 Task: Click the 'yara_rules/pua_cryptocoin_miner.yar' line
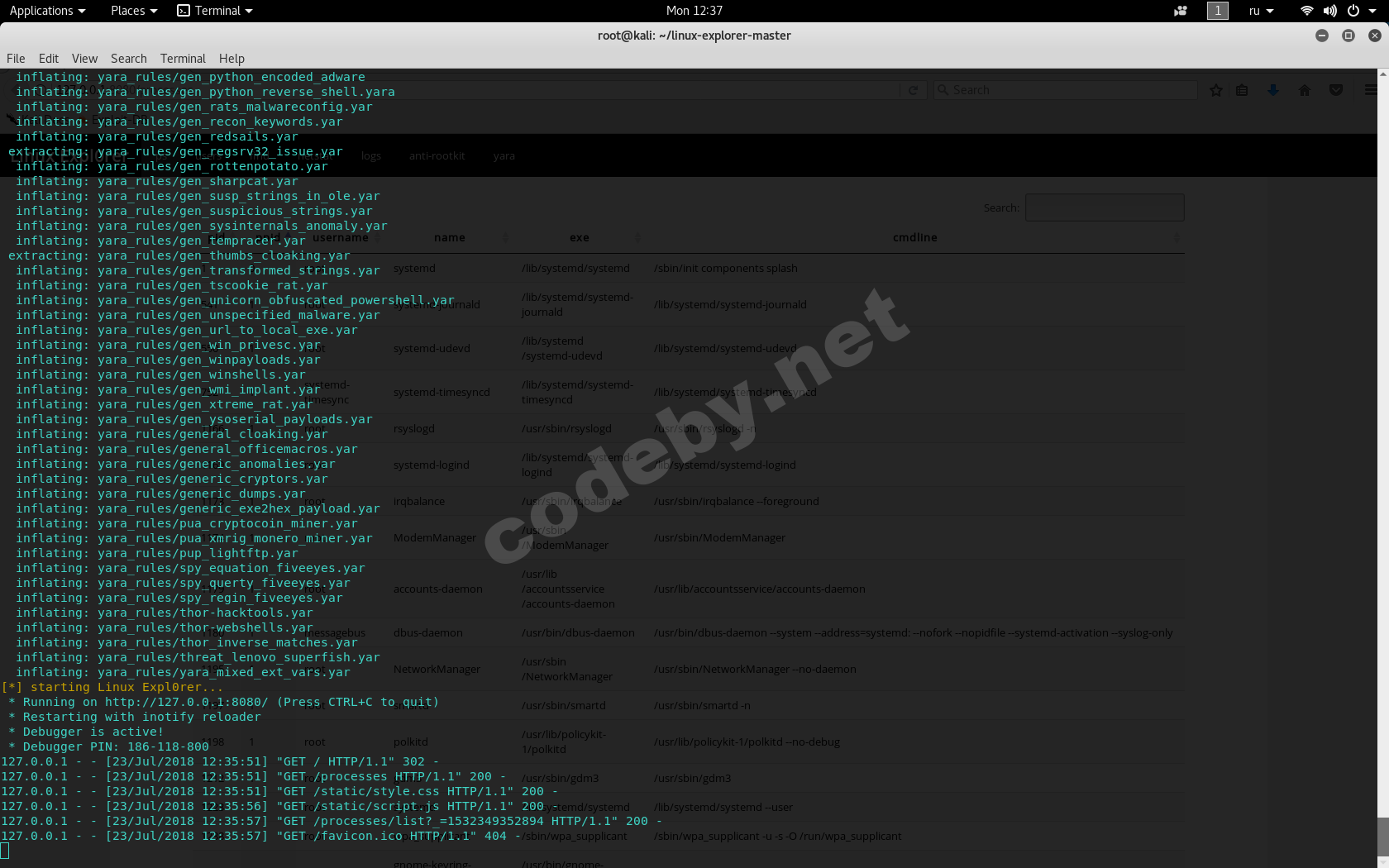187,524
